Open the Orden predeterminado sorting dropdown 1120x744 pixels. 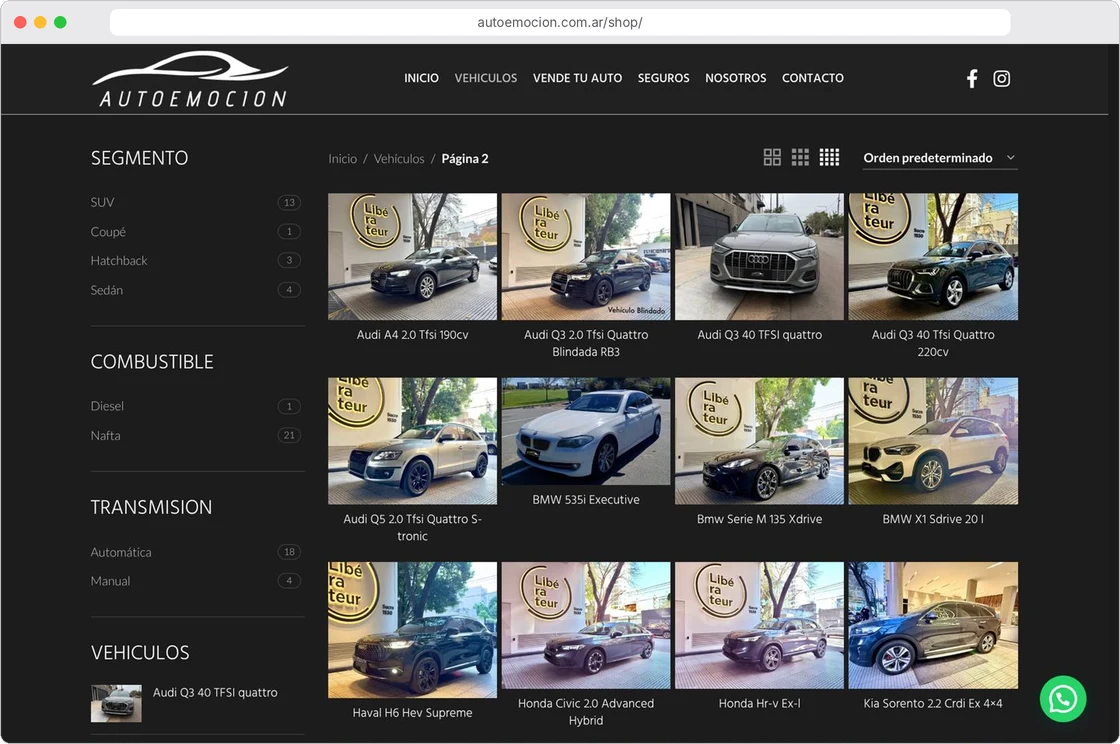[939, 158]
